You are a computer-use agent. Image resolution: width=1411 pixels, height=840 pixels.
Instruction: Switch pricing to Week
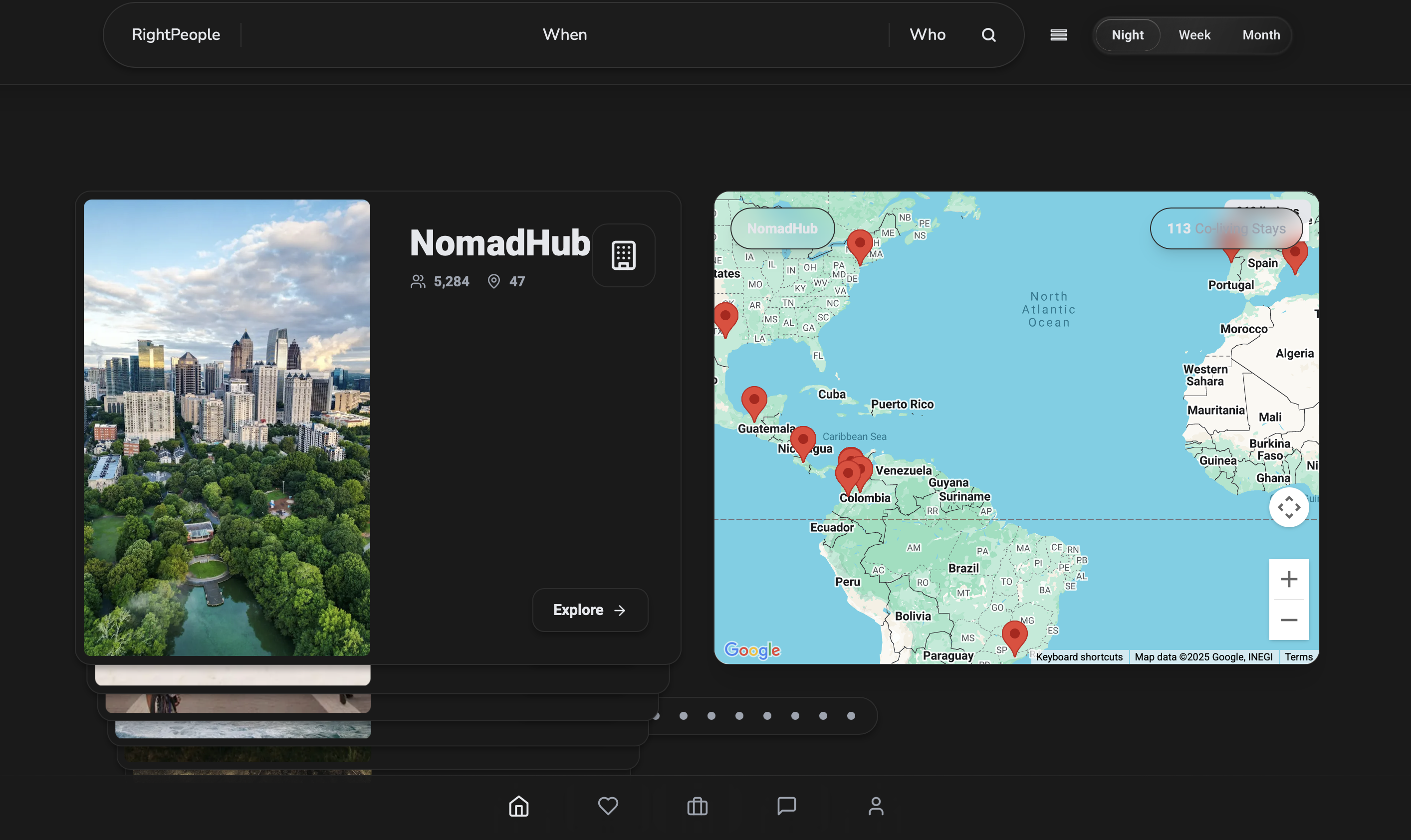1194,35
